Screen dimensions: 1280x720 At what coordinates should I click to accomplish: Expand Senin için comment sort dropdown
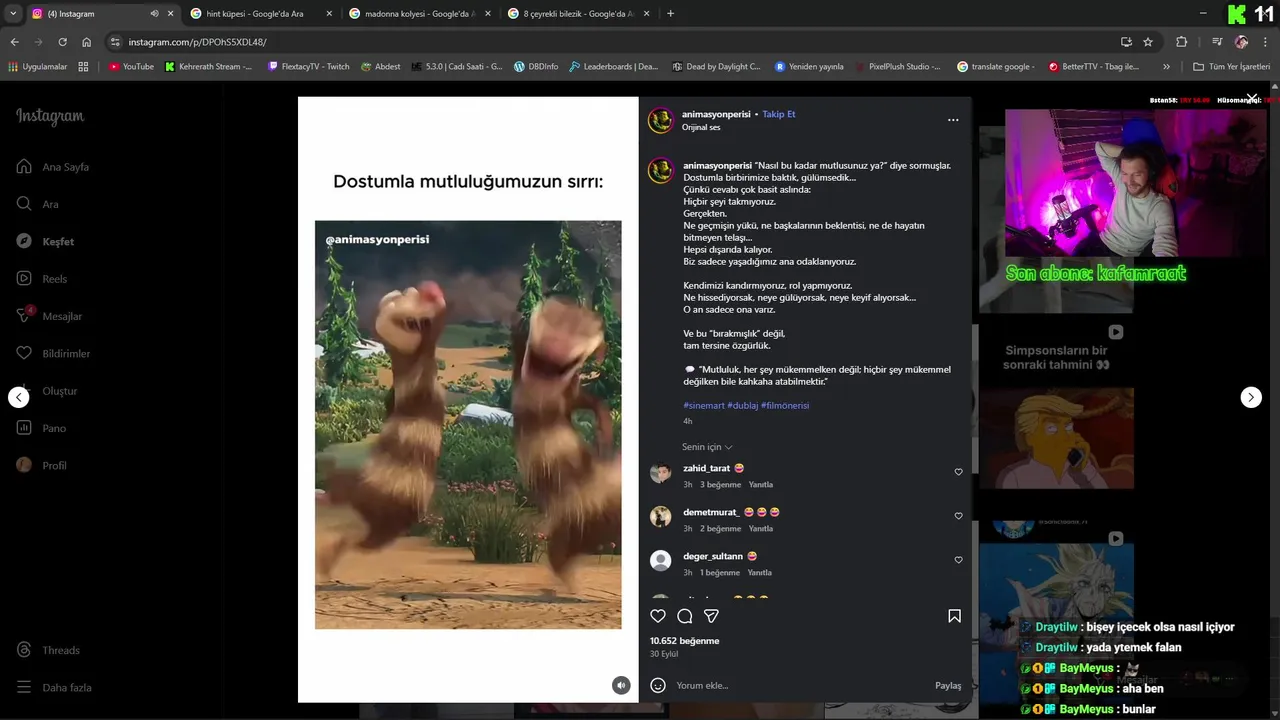point(707,447)
